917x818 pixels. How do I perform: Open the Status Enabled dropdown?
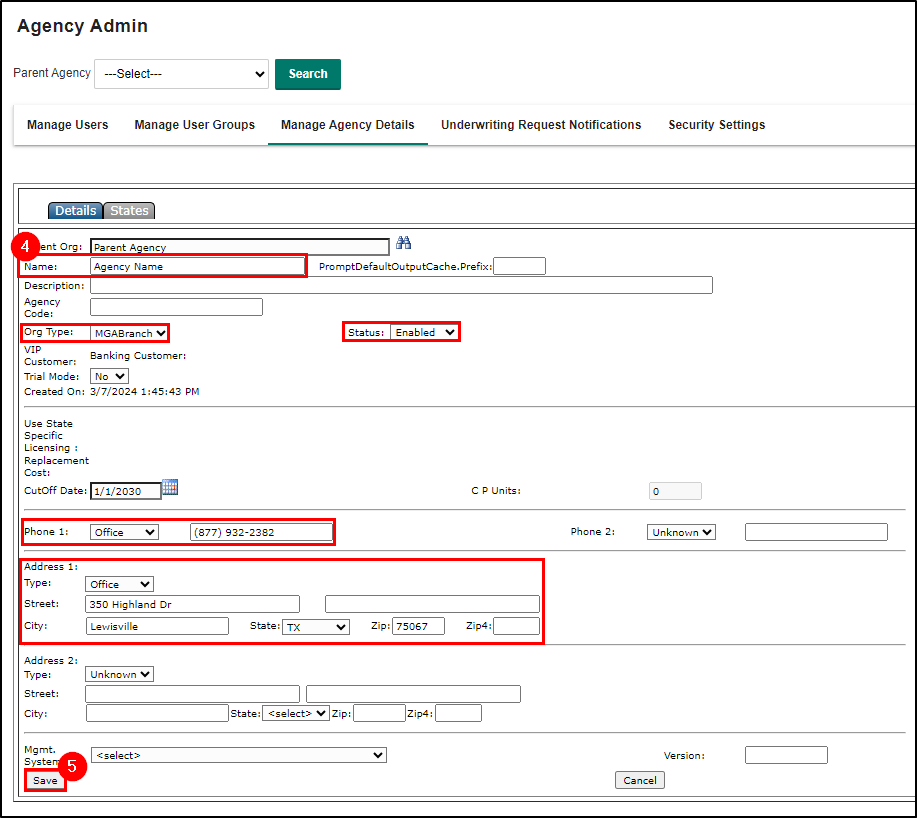[x=424, y=332]
